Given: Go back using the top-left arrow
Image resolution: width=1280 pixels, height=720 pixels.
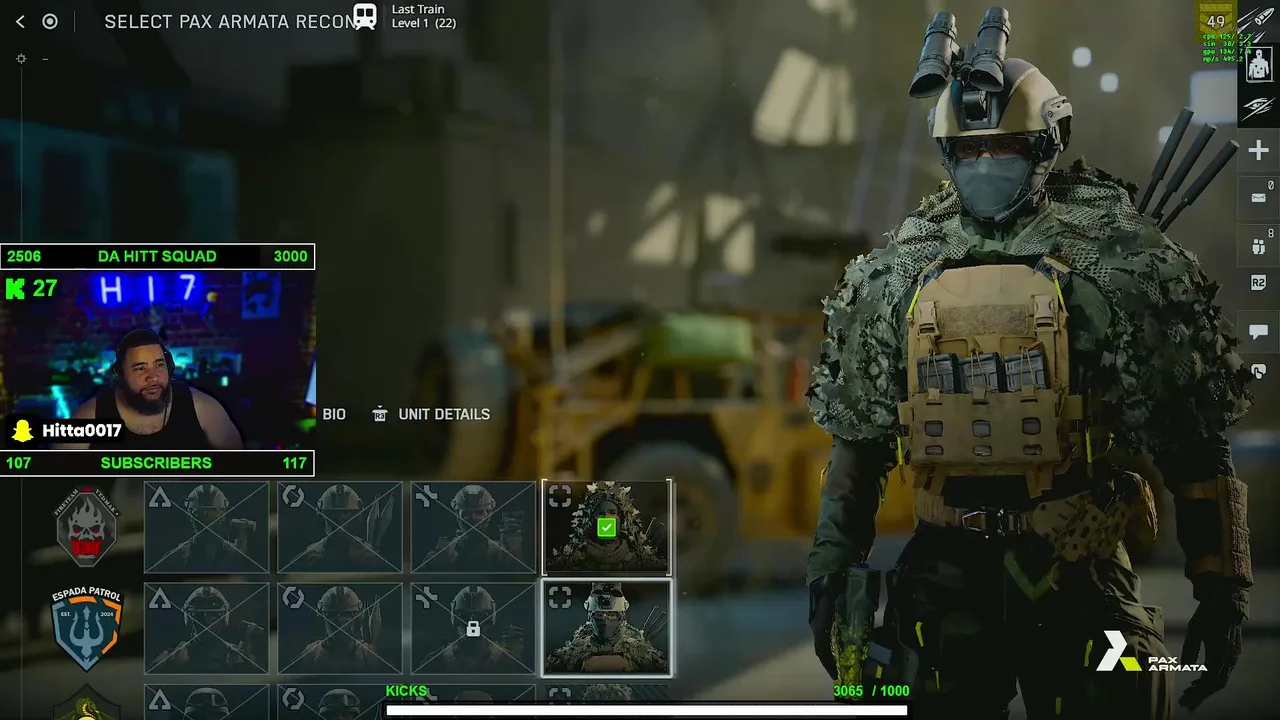Looking at the screenshot, I should tap(20, 21).
